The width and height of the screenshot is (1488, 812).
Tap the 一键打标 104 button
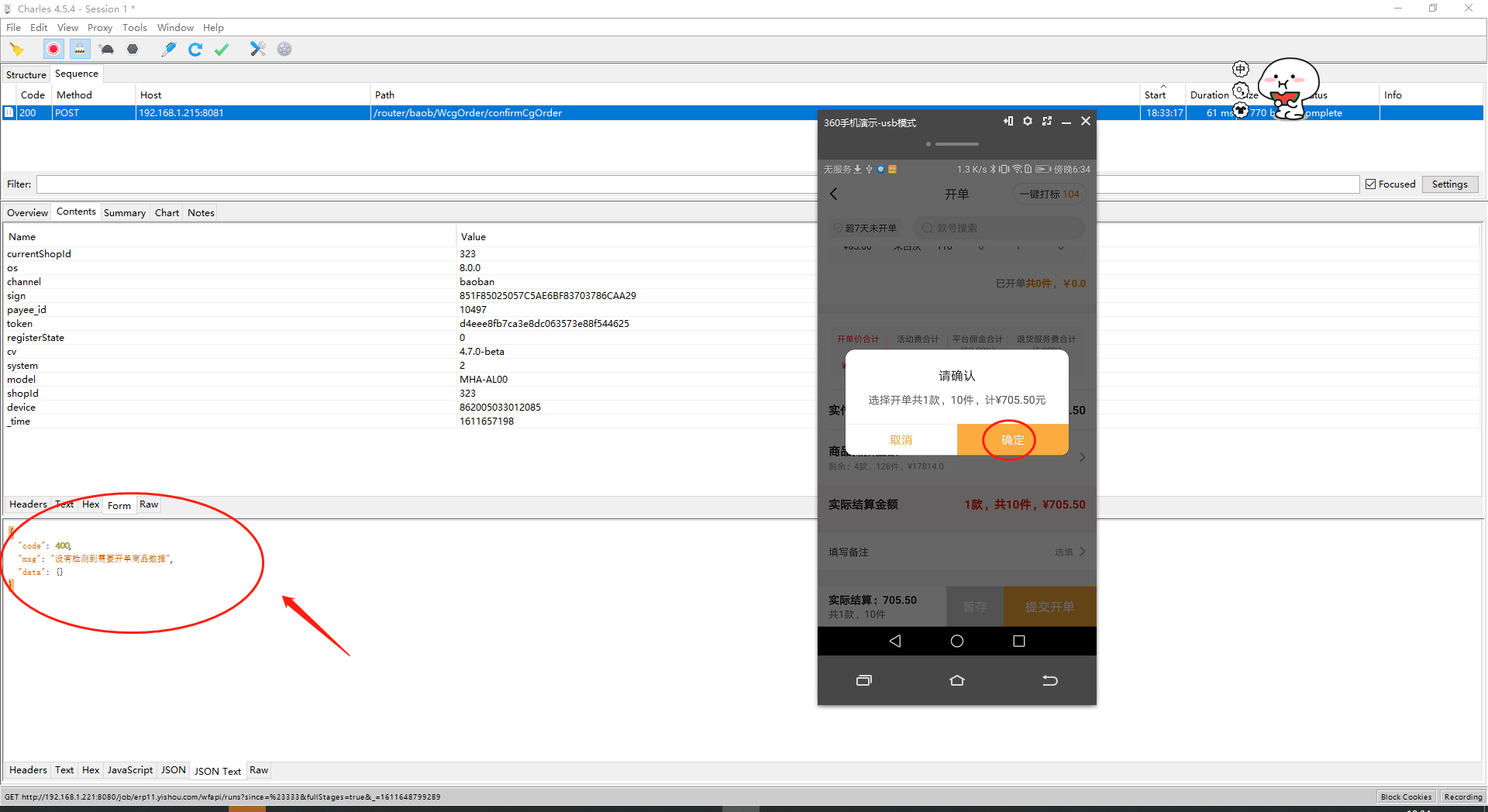(1049, 194)
